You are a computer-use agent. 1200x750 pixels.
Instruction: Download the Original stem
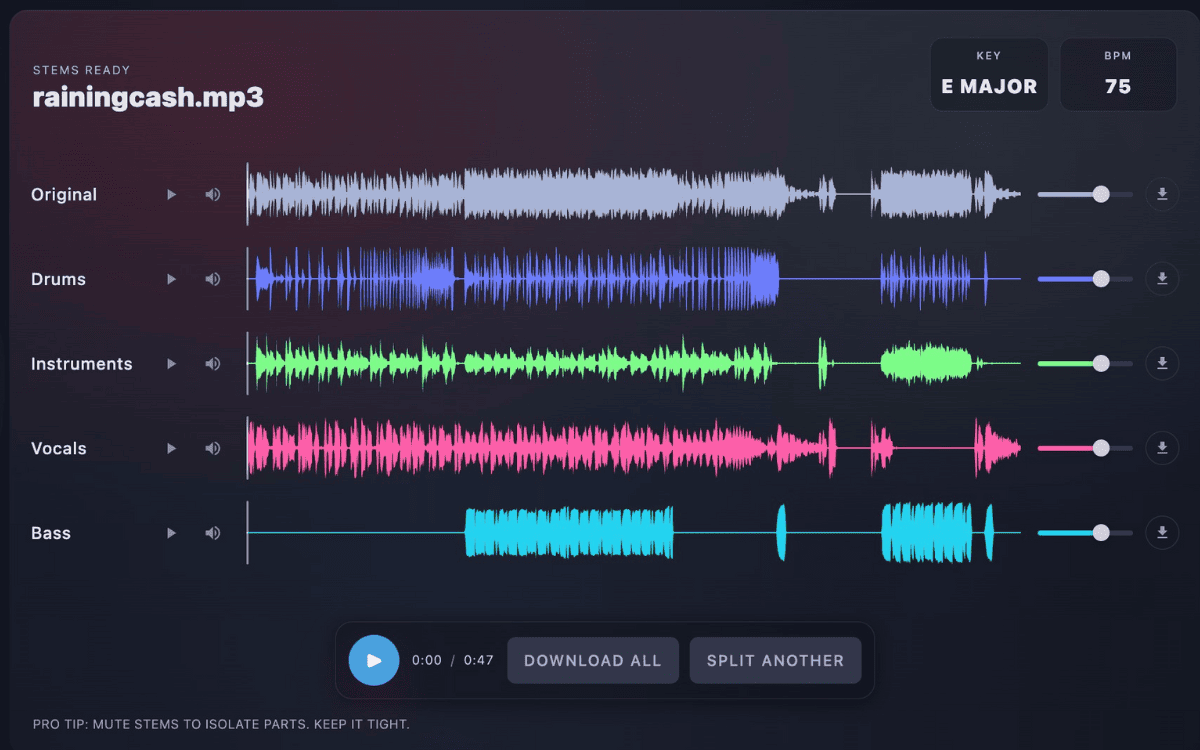coord(1162,194)
